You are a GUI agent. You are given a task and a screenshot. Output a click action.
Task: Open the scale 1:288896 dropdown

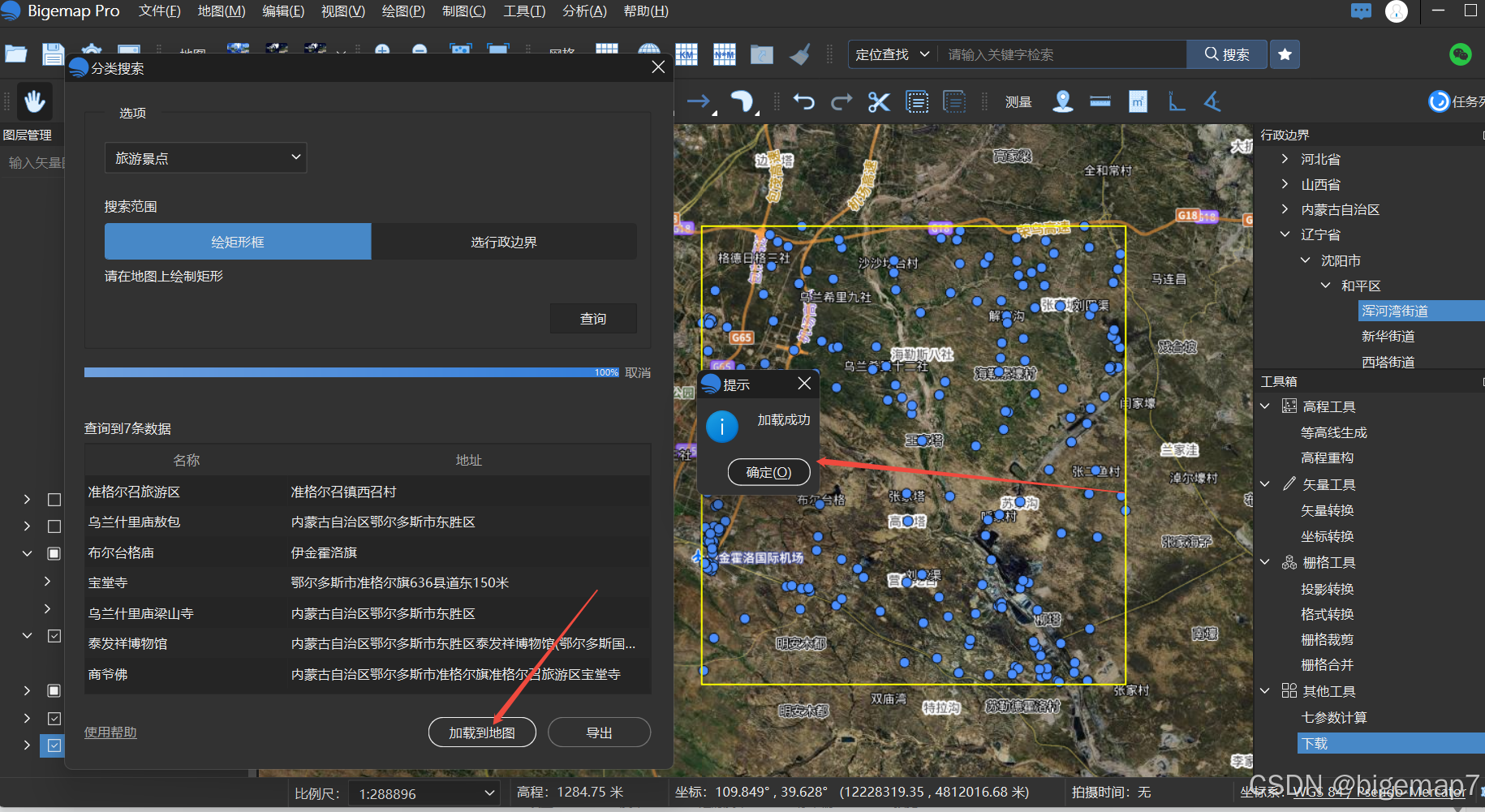(426, 793)
